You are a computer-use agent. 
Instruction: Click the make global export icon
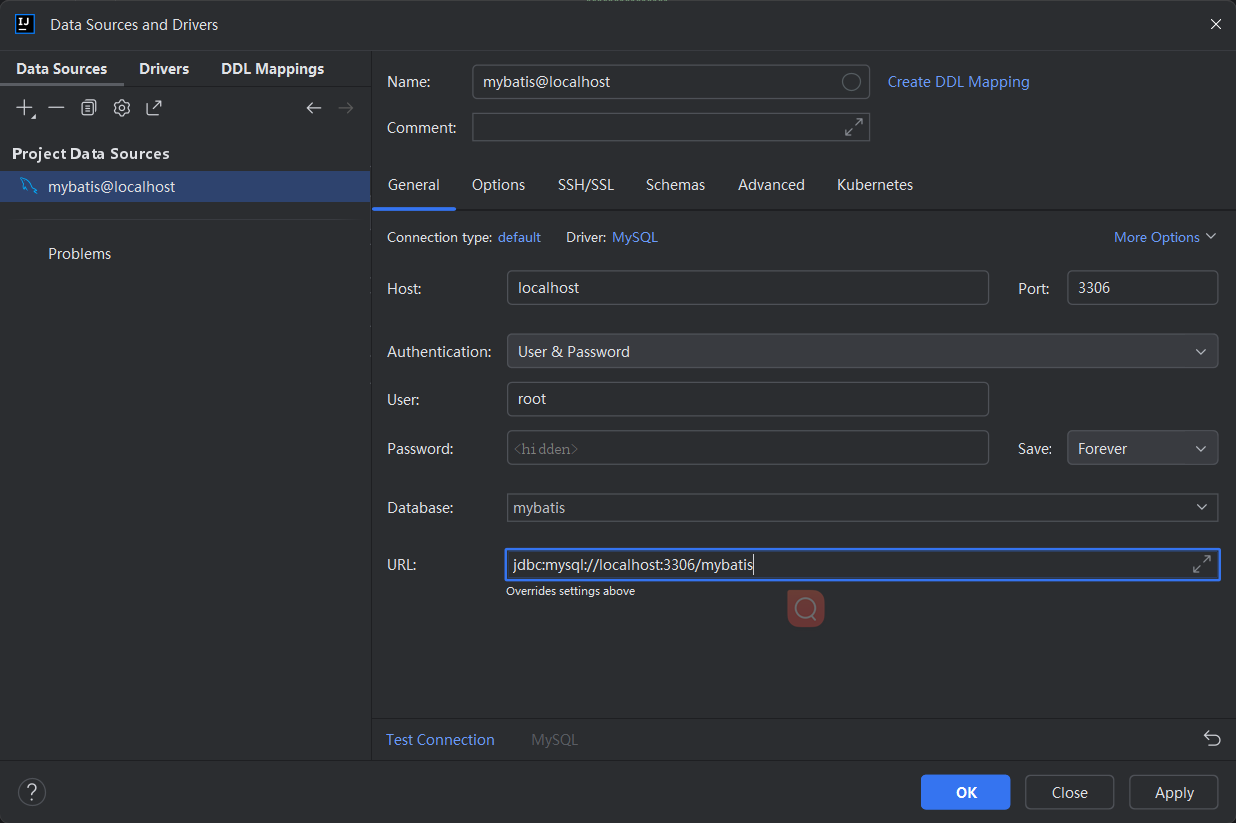click(x=154, y=108)
